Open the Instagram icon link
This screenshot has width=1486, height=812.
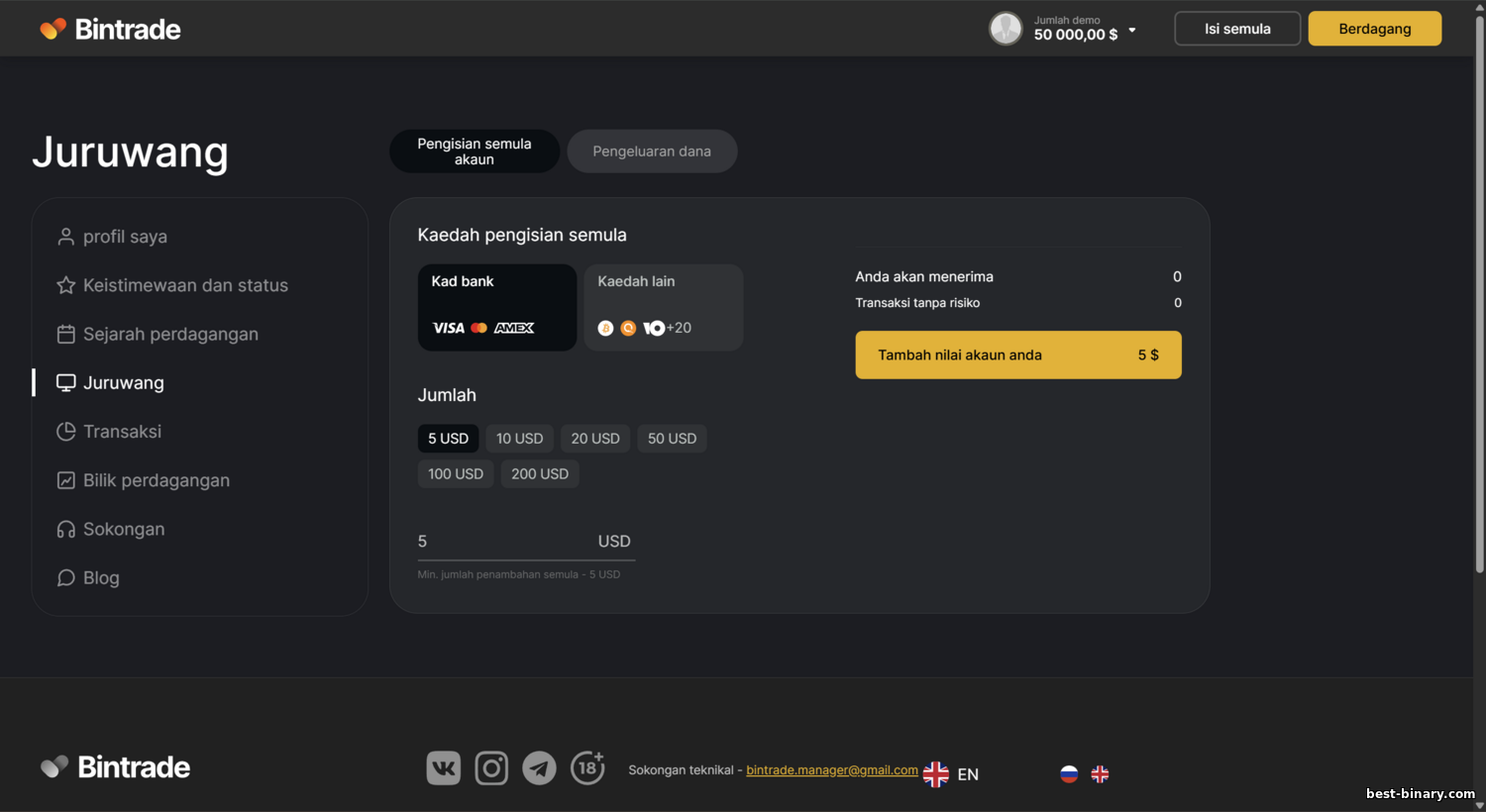point(491,768)
